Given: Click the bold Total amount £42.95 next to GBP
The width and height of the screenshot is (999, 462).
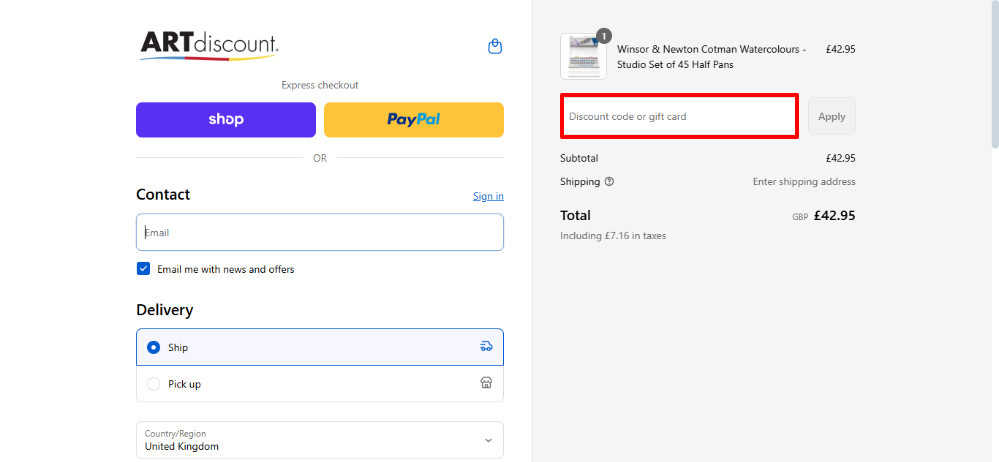Looking at the screenshot, I should click(835, 215).
